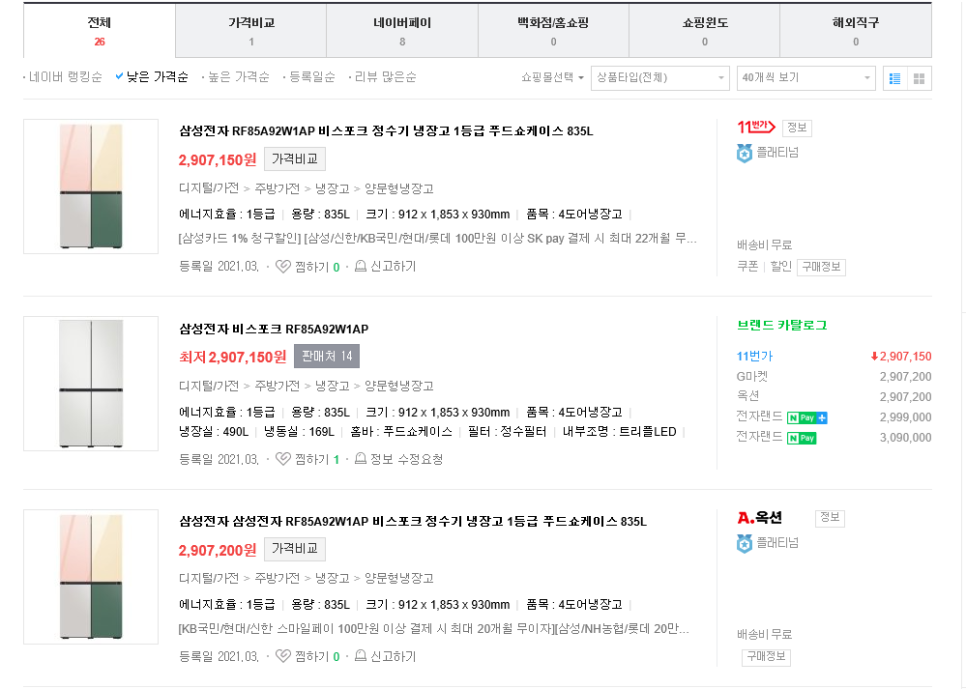
Task: Click 전자랜드 seller with 3,090,000 price
Action: point(760,438)
